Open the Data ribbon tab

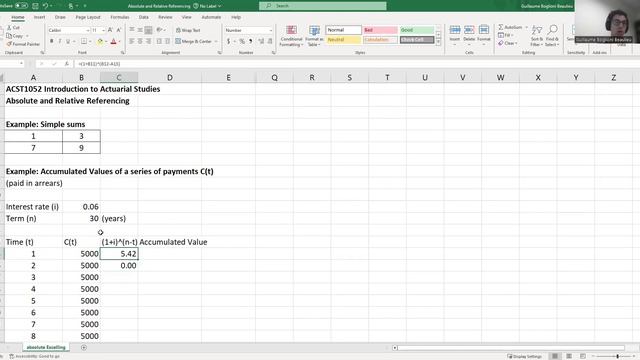pyautogui.click(x=143, y=17)
